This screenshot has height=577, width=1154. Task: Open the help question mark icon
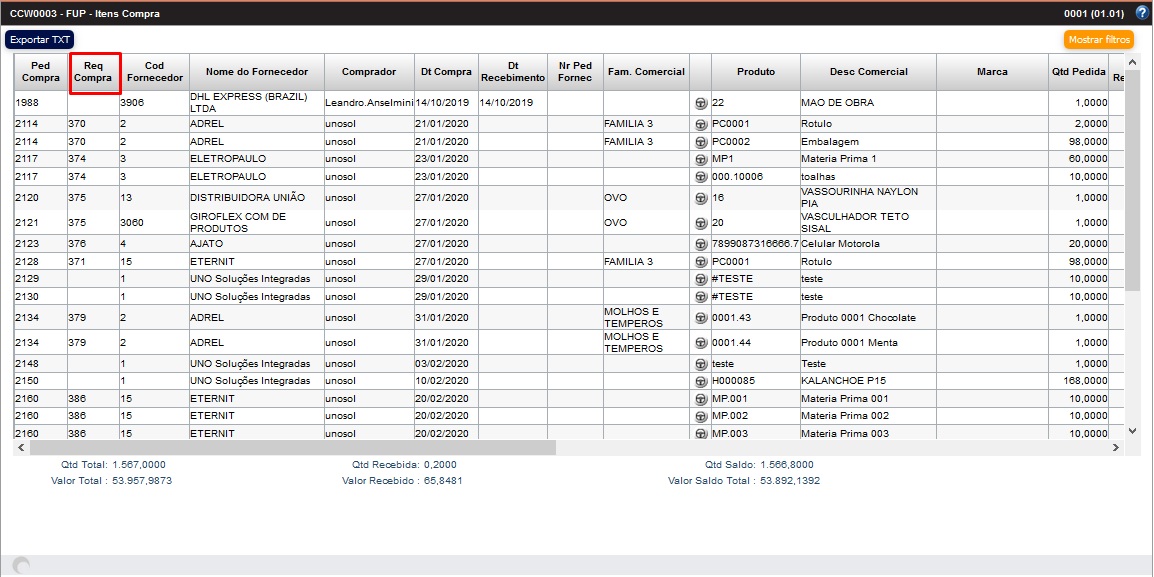tap(1142, 14)
